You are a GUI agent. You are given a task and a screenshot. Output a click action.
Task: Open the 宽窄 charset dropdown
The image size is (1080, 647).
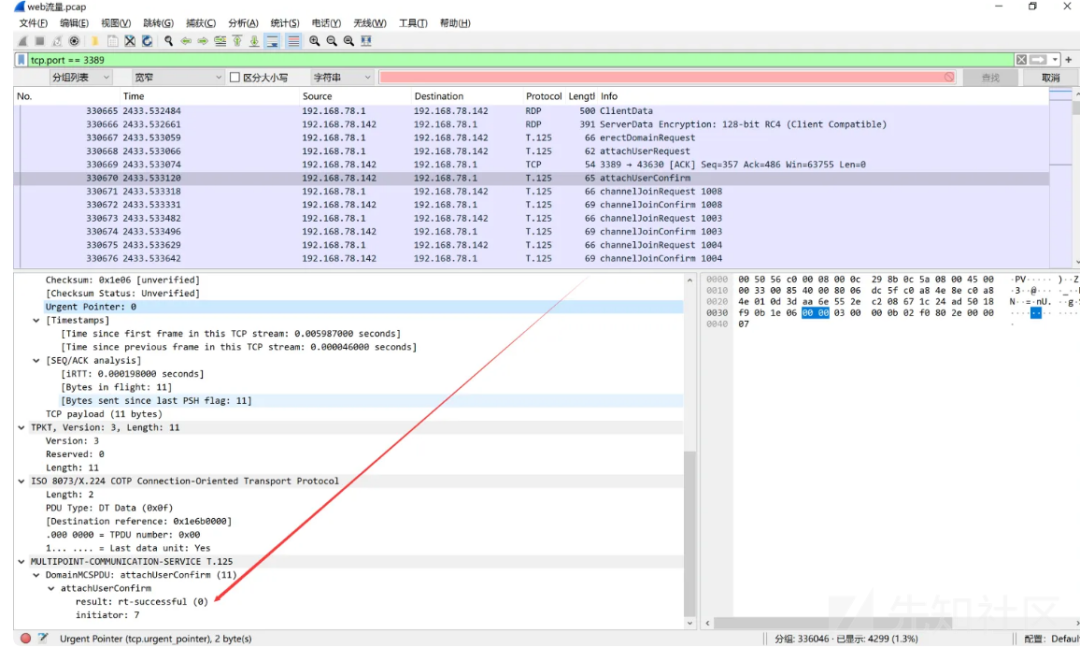click(x=178, y=77)
